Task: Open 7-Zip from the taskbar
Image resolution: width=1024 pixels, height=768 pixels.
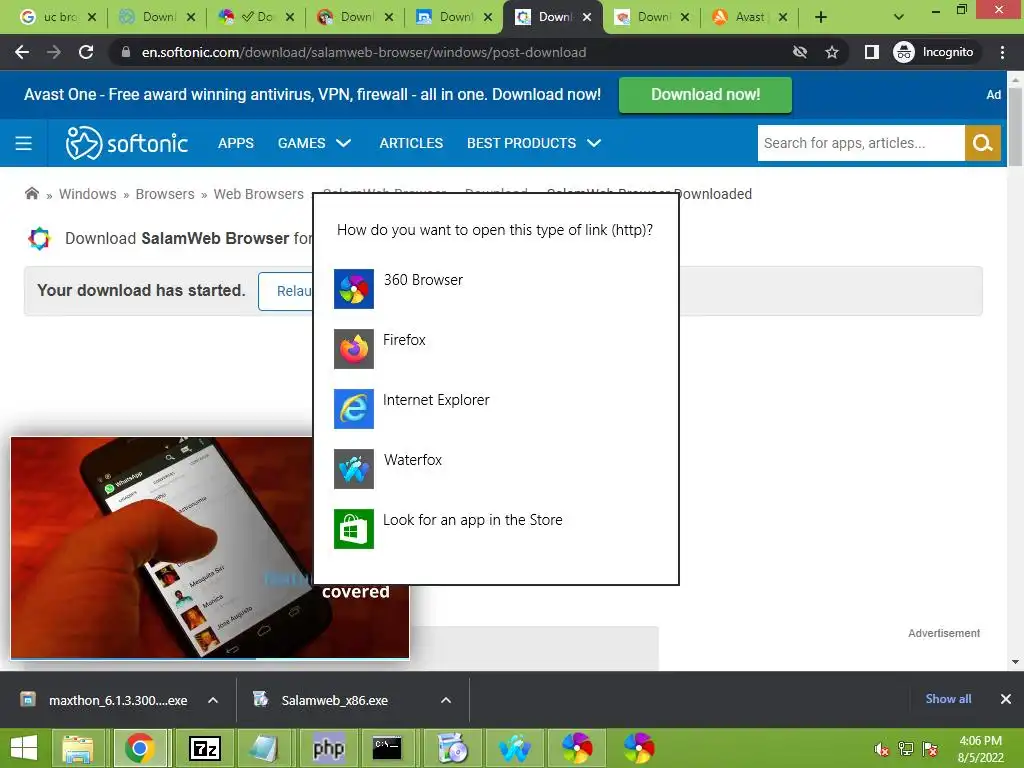Action: pyautogui.click(x=204, y=748)
